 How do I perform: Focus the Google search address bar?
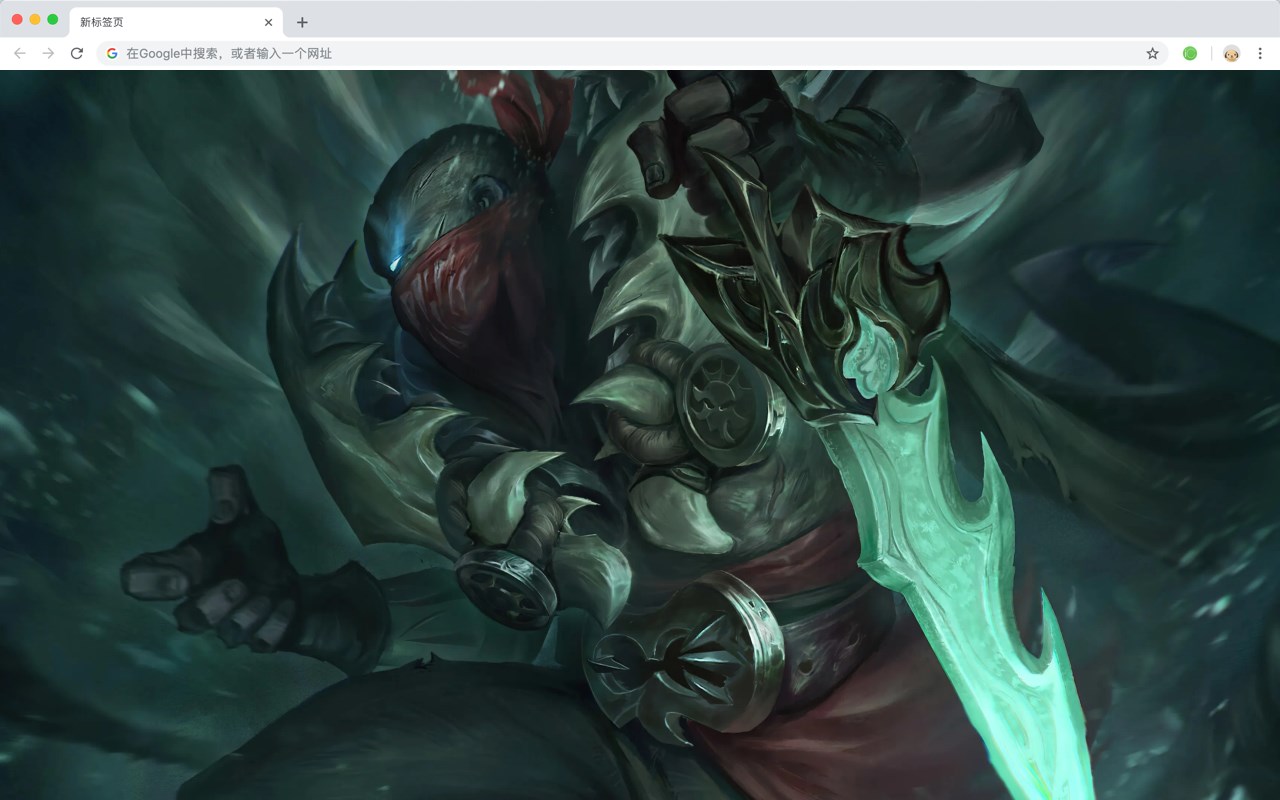tap(633, 53)
